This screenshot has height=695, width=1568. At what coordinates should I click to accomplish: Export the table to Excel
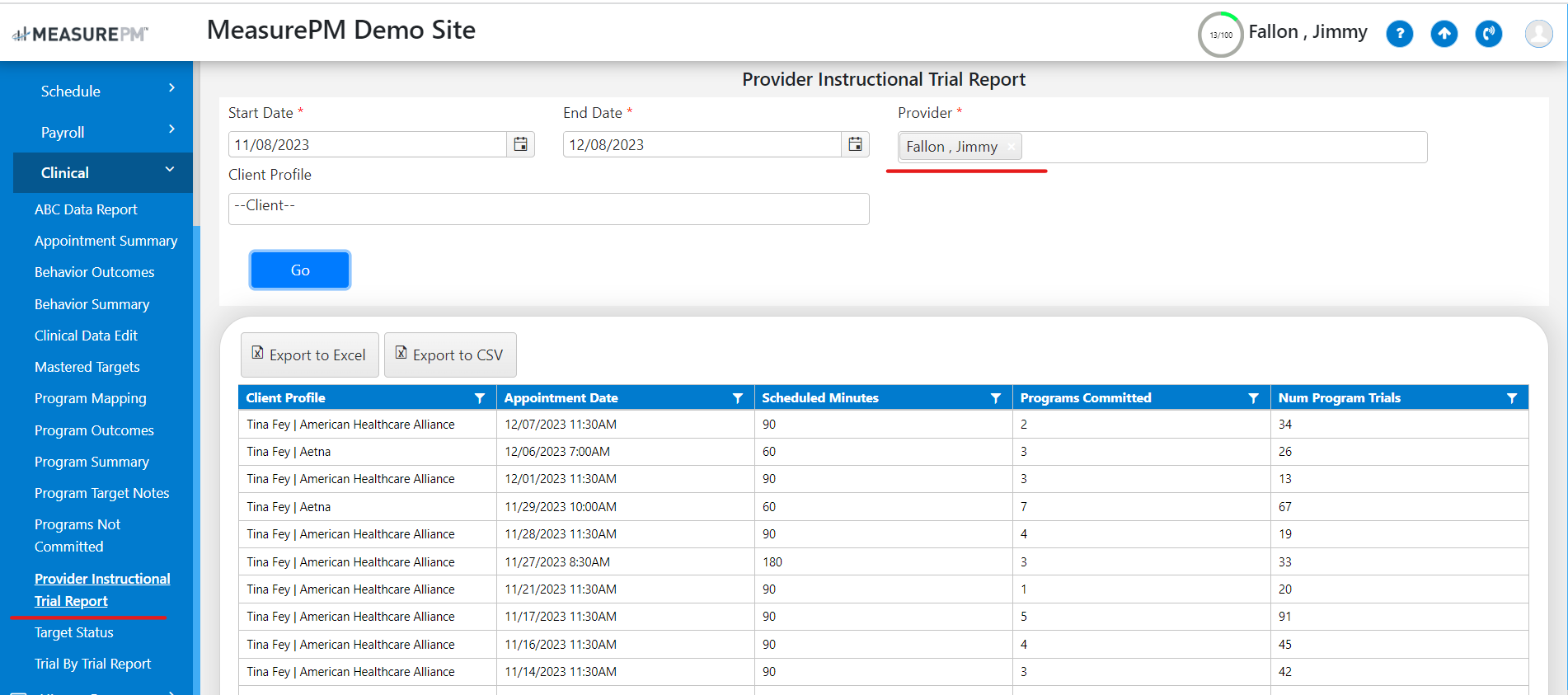tap(310, 355)
